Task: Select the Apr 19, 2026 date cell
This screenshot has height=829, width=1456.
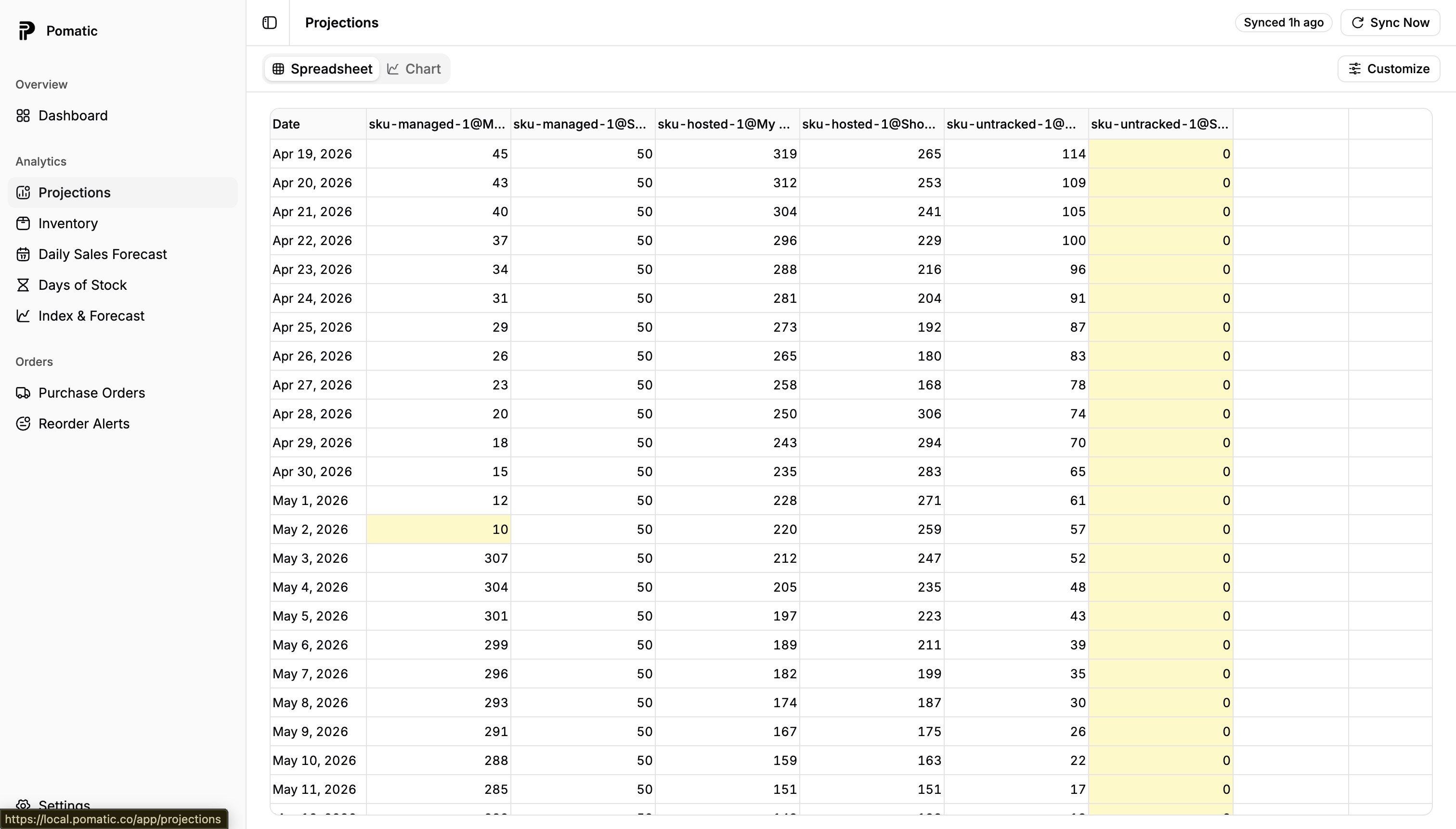Action: click(x=318, y=154)
